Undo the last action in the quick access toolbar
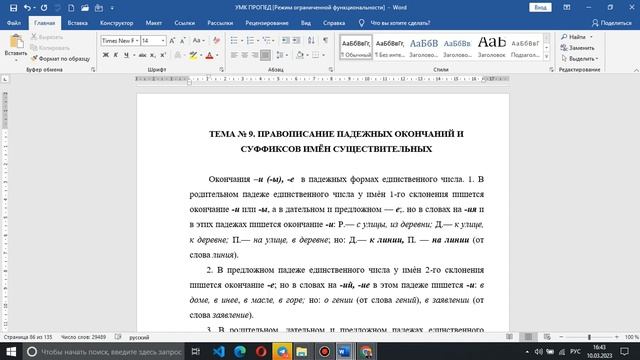This screenshot has width=640, height=360. coord(27,8)
